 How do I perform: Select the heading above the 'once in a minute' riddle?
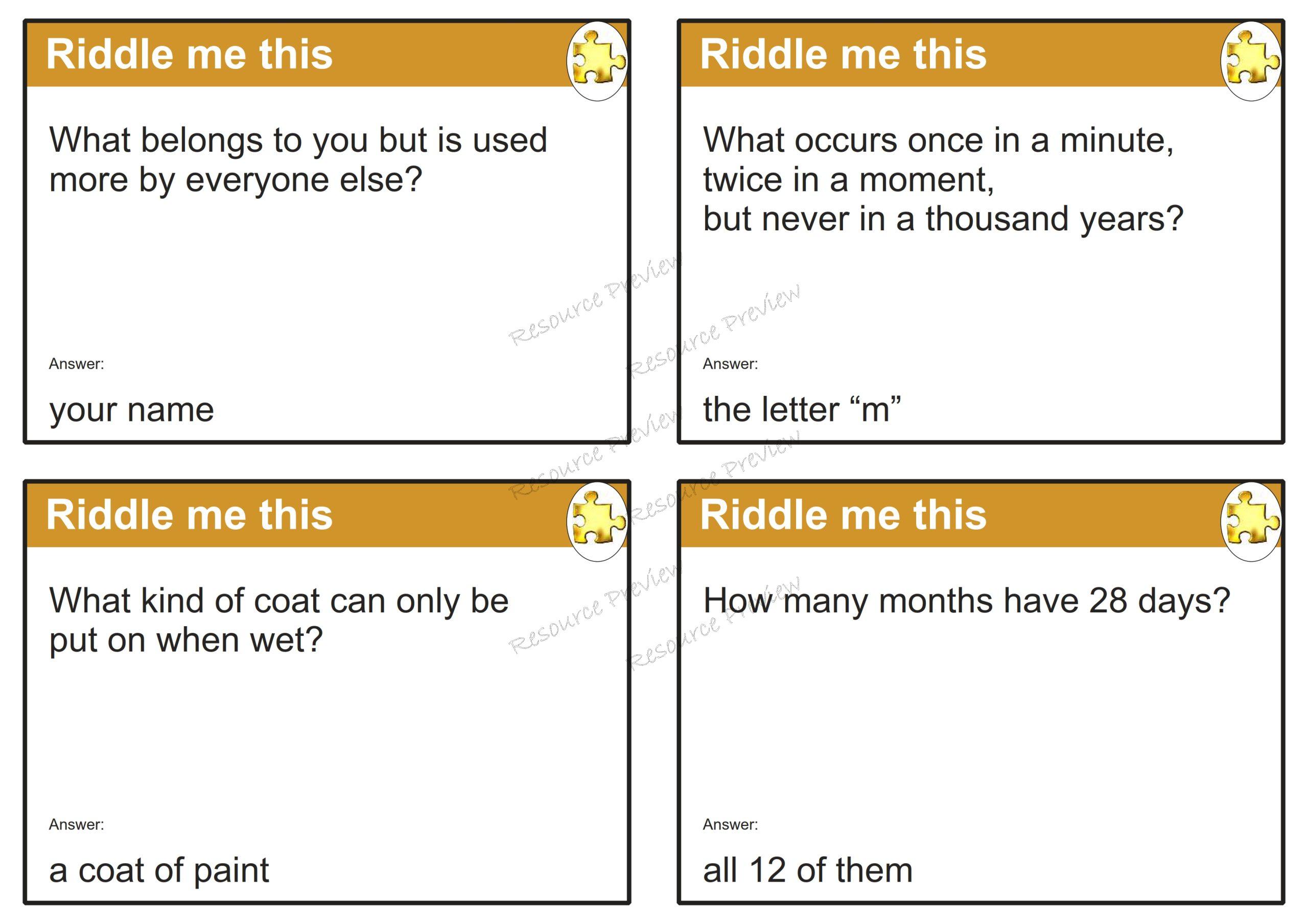click(843, 55)
